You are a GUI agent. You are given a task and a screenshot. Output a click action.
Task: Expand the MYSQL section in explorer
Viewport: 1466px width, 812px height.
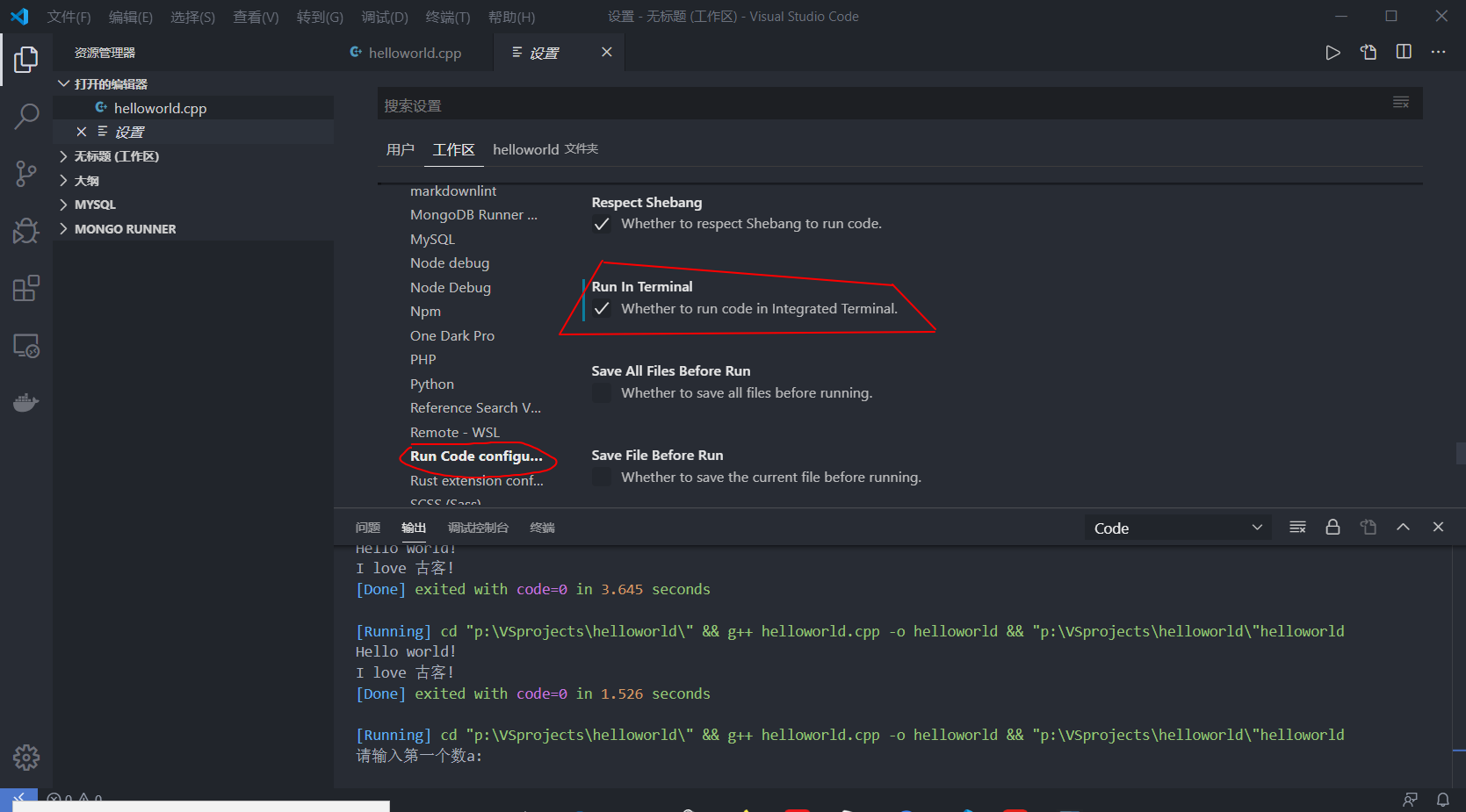tap(95, 205)
